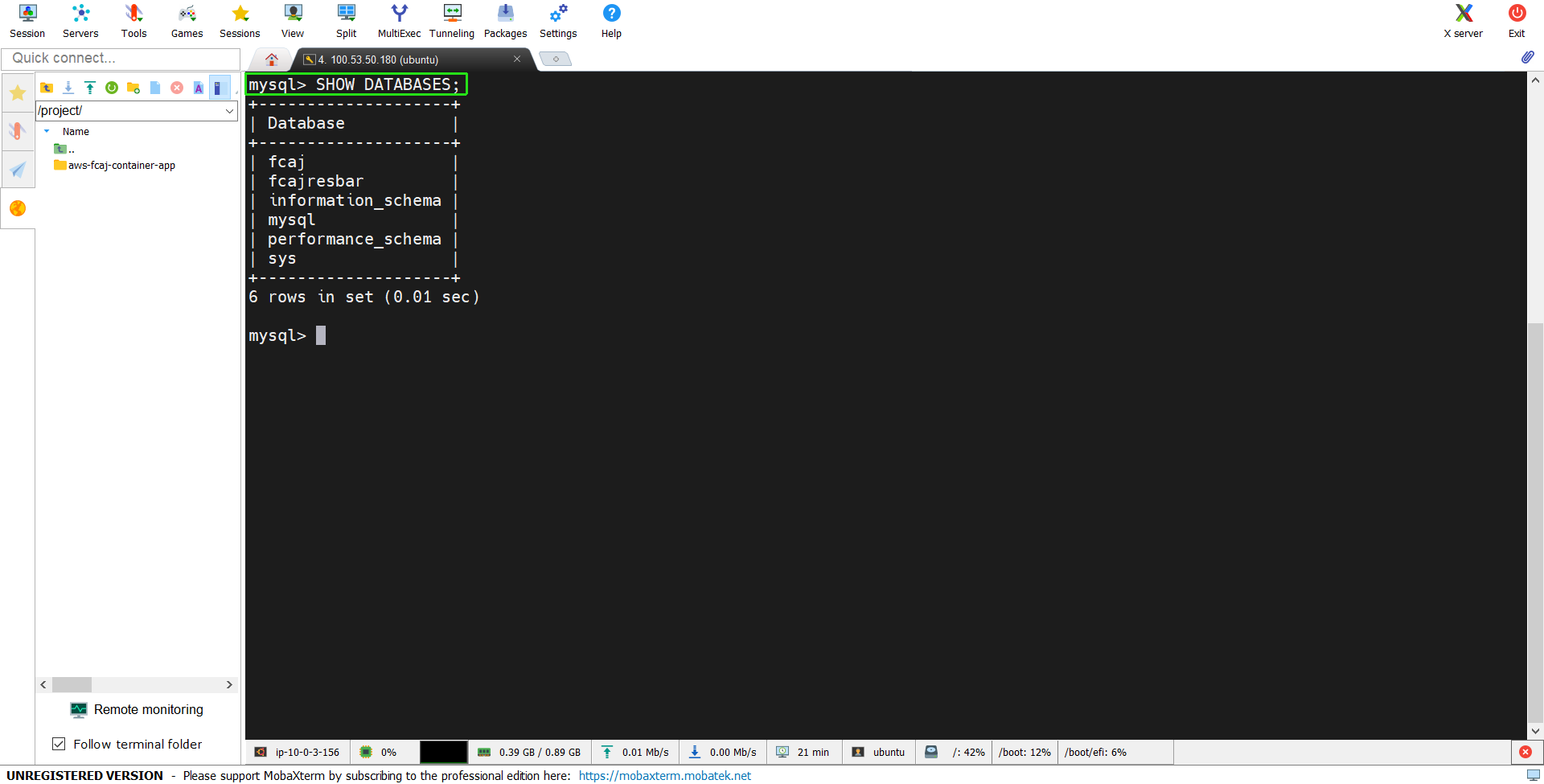The width and height of the screenshot is (1544, 784).
Task: Click upload to current folder icon
Action: point(90,88)
